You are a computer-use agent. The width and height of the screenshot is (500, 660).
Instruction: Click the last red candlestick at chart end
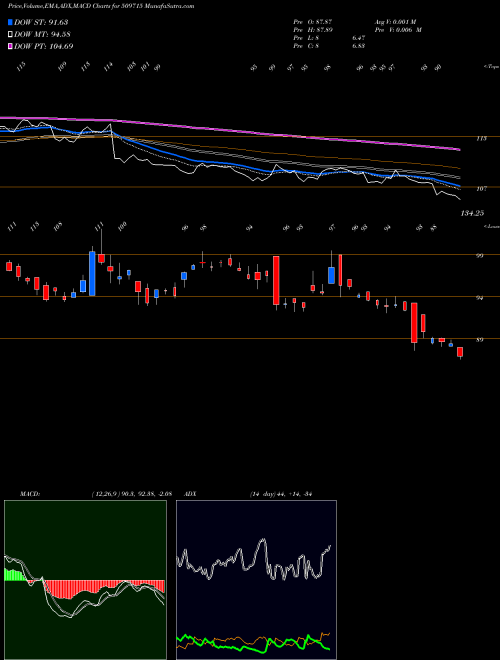click(460, 352)
